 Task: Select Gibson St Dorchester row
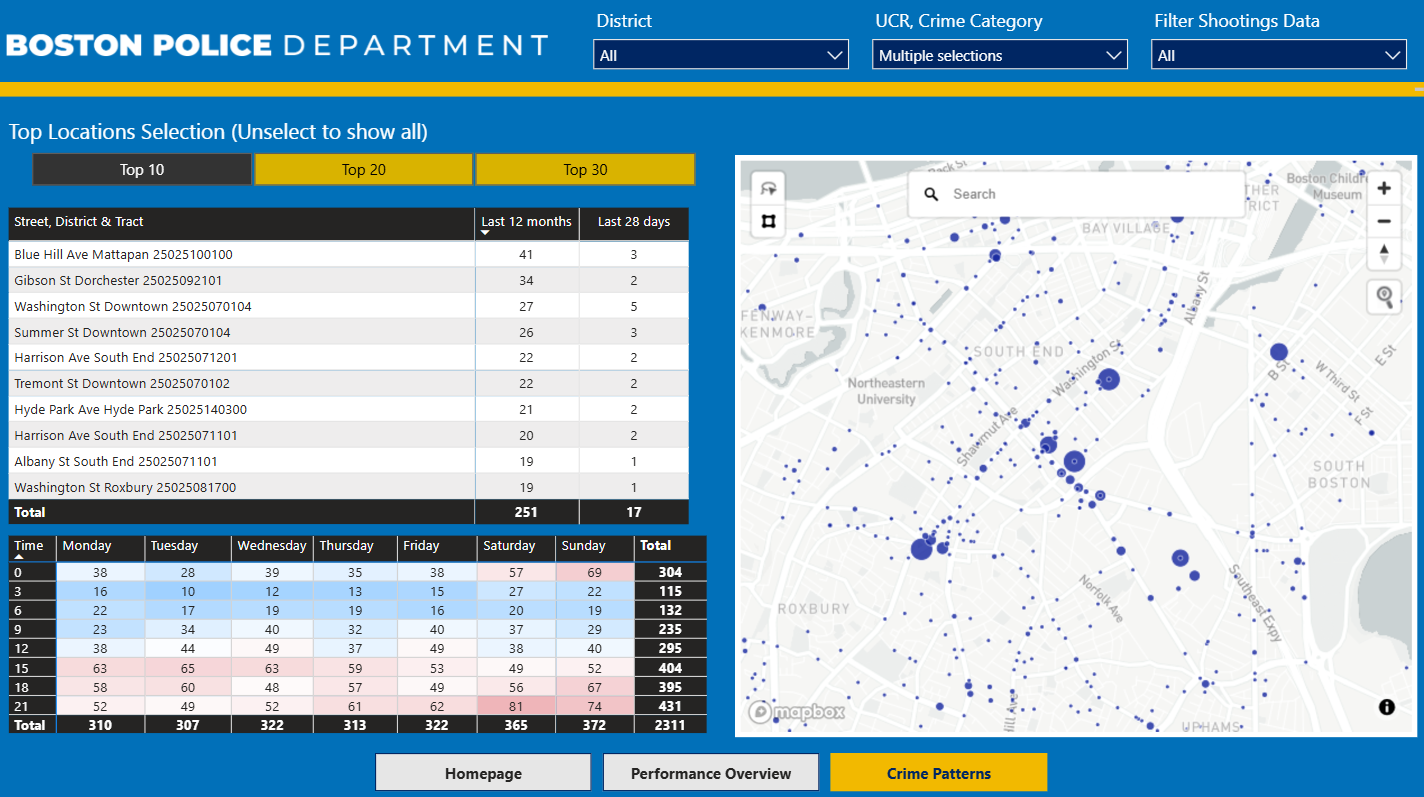pos(349,281)
